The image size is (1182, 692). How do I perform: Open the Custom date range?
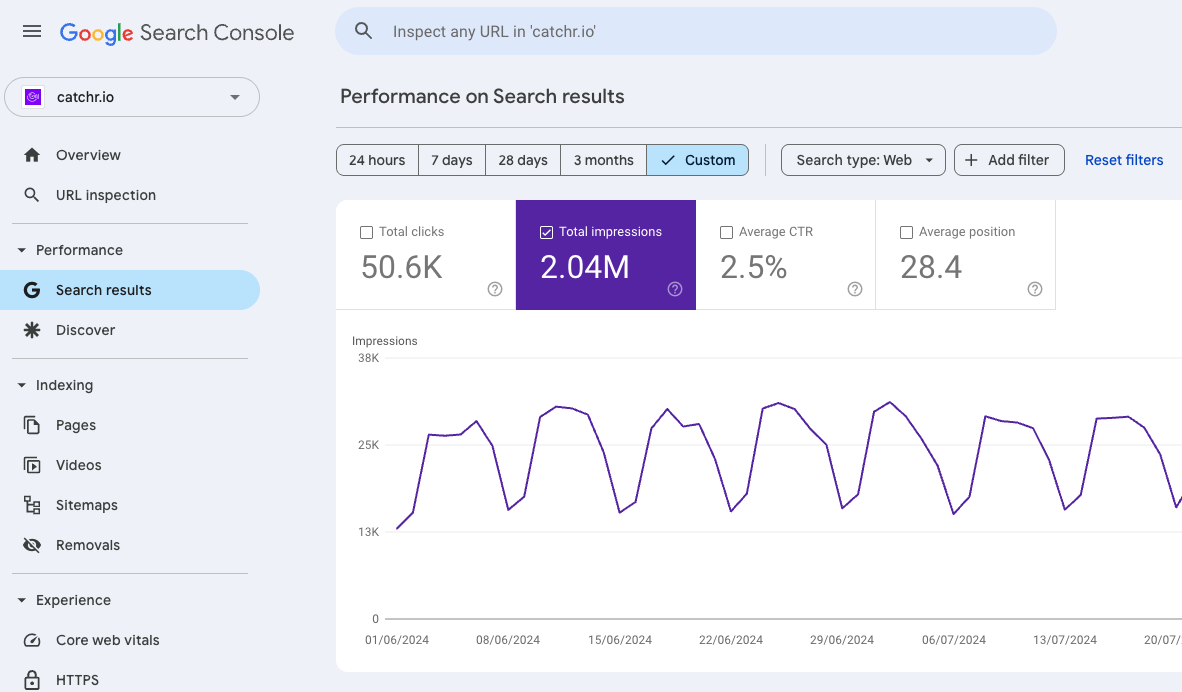click(697, 160)
